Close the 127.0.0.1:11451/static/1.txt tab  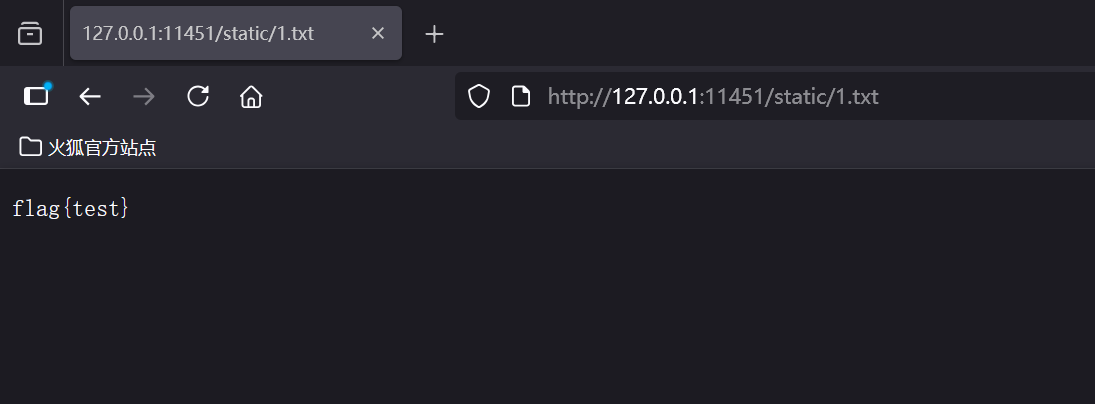pyautogui.click(x=377, y=33)
